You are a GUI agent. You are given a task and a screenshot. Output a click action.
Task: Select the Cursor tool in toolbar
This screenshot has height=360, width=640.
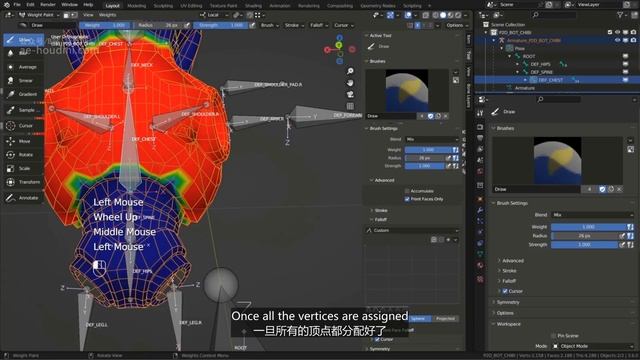23,126
